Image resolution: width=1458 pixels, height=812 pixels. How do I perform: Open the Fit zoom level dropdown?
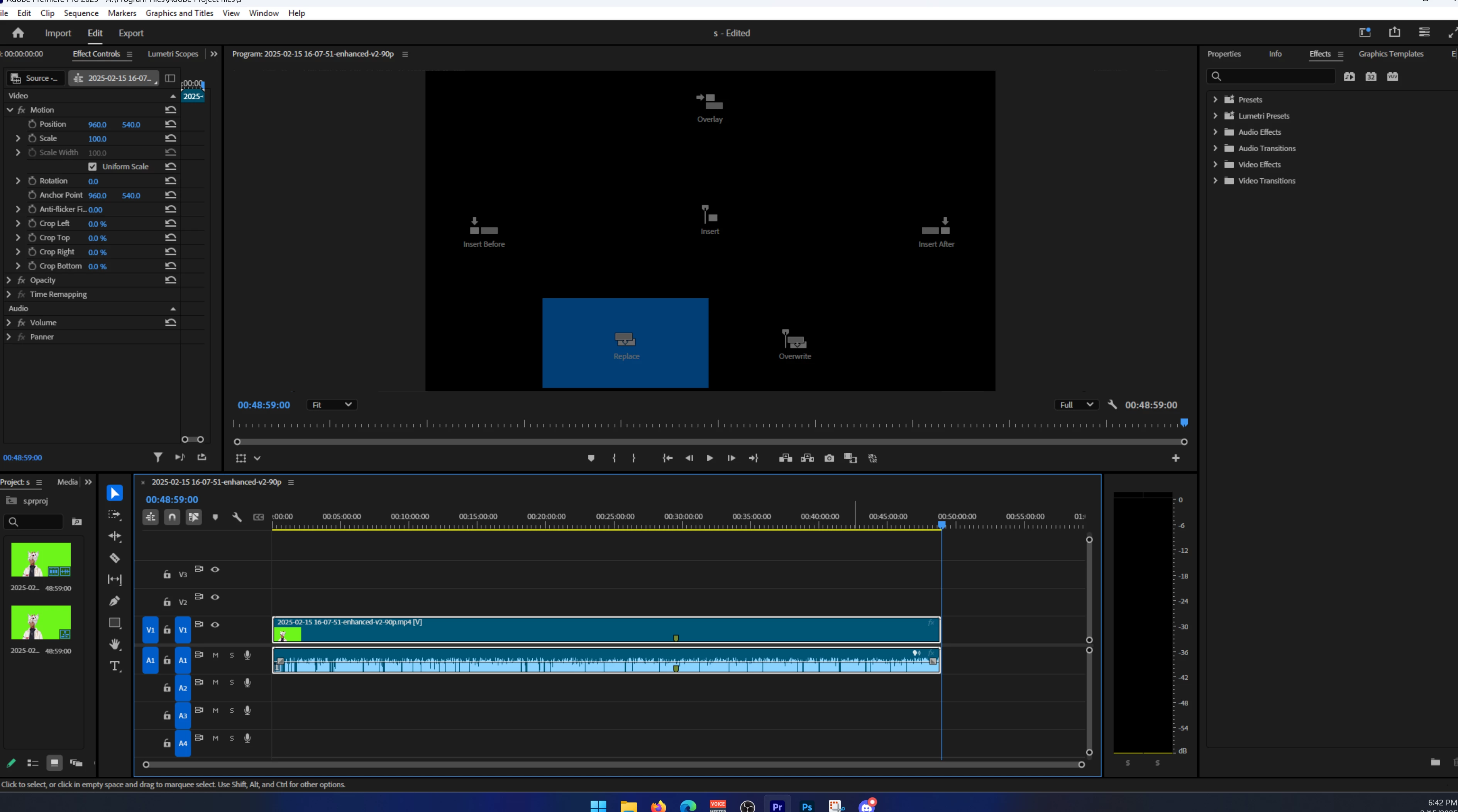click(332, 404)
